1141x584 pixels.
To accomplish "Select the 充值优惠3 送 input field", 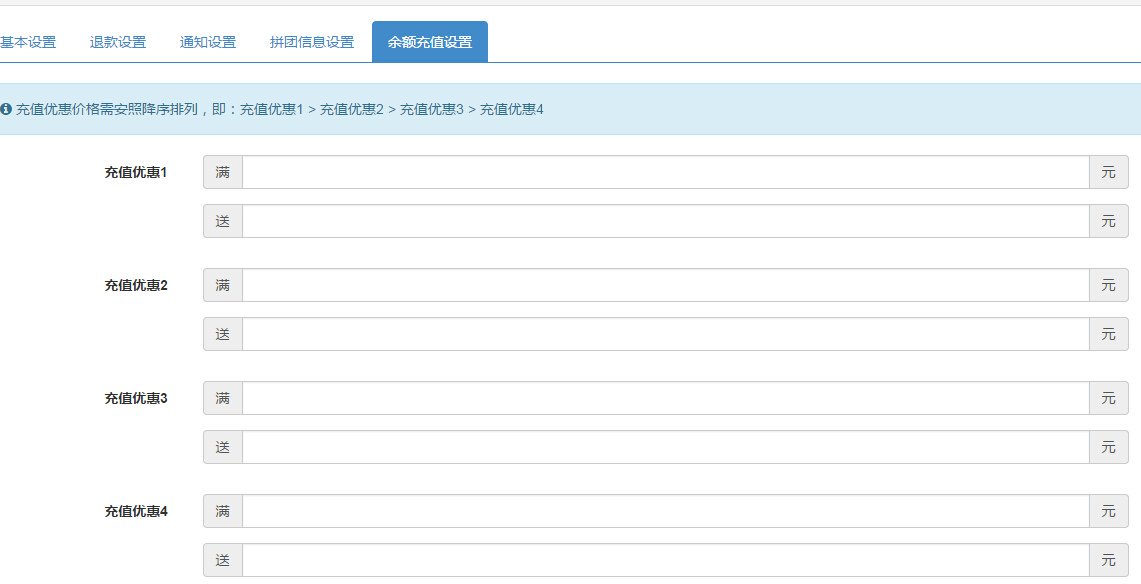I will tap(666, 447).
